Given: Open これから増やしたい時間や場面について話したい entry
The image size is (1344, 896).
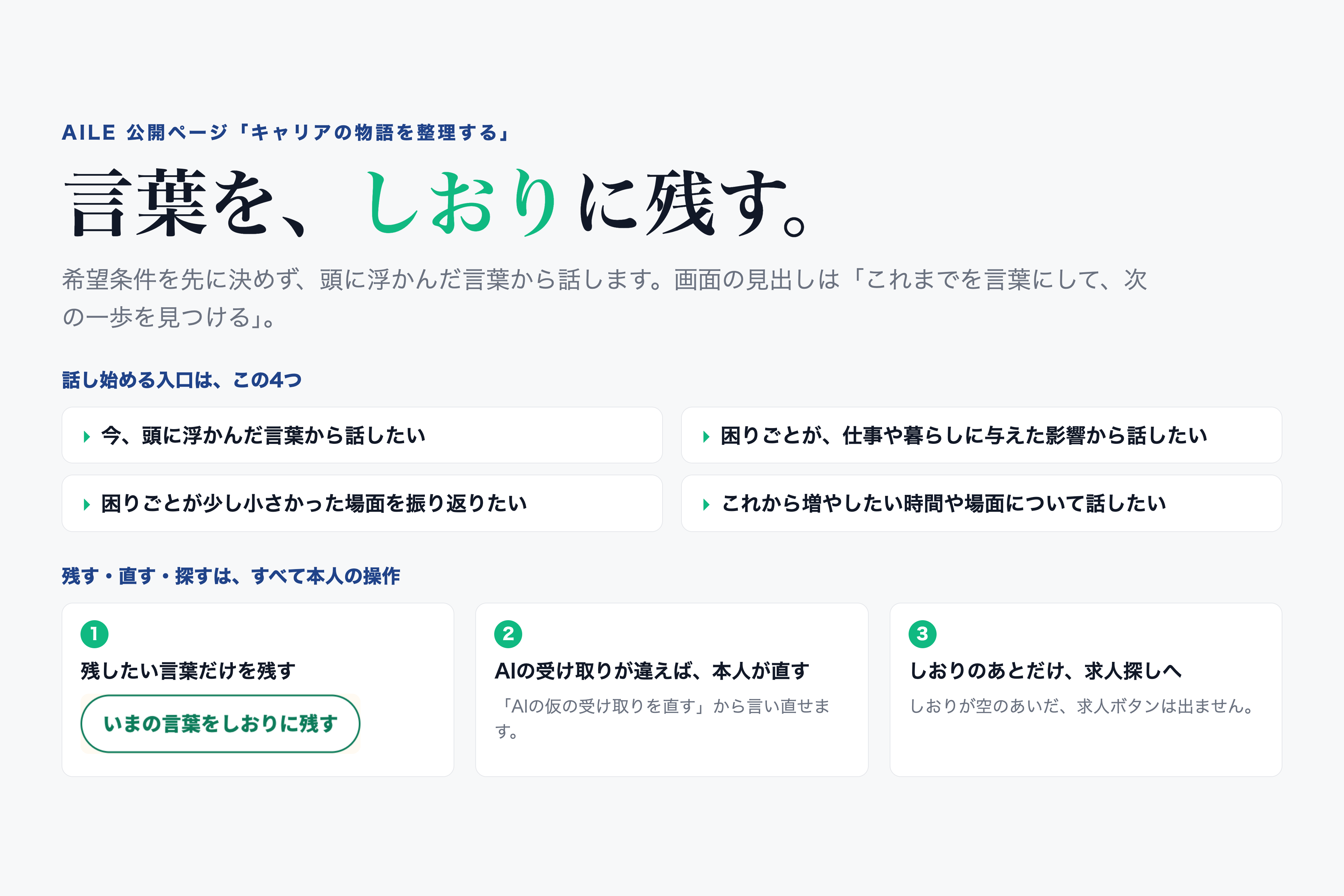Looking at the screenshot, I should click(x=982, y=503).
